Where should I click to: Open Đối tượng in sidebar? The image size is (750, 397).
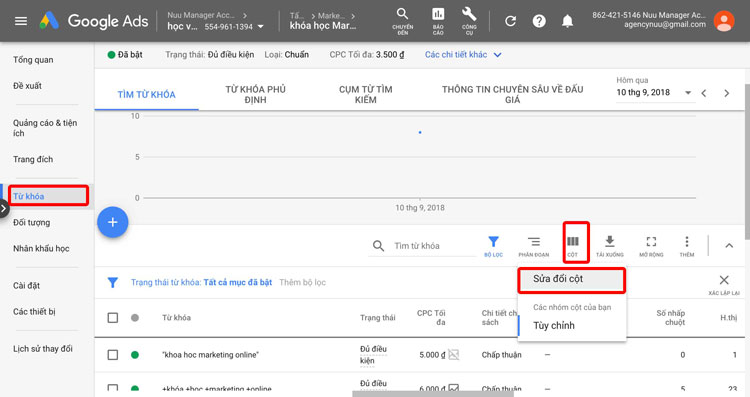click(32, 222)
